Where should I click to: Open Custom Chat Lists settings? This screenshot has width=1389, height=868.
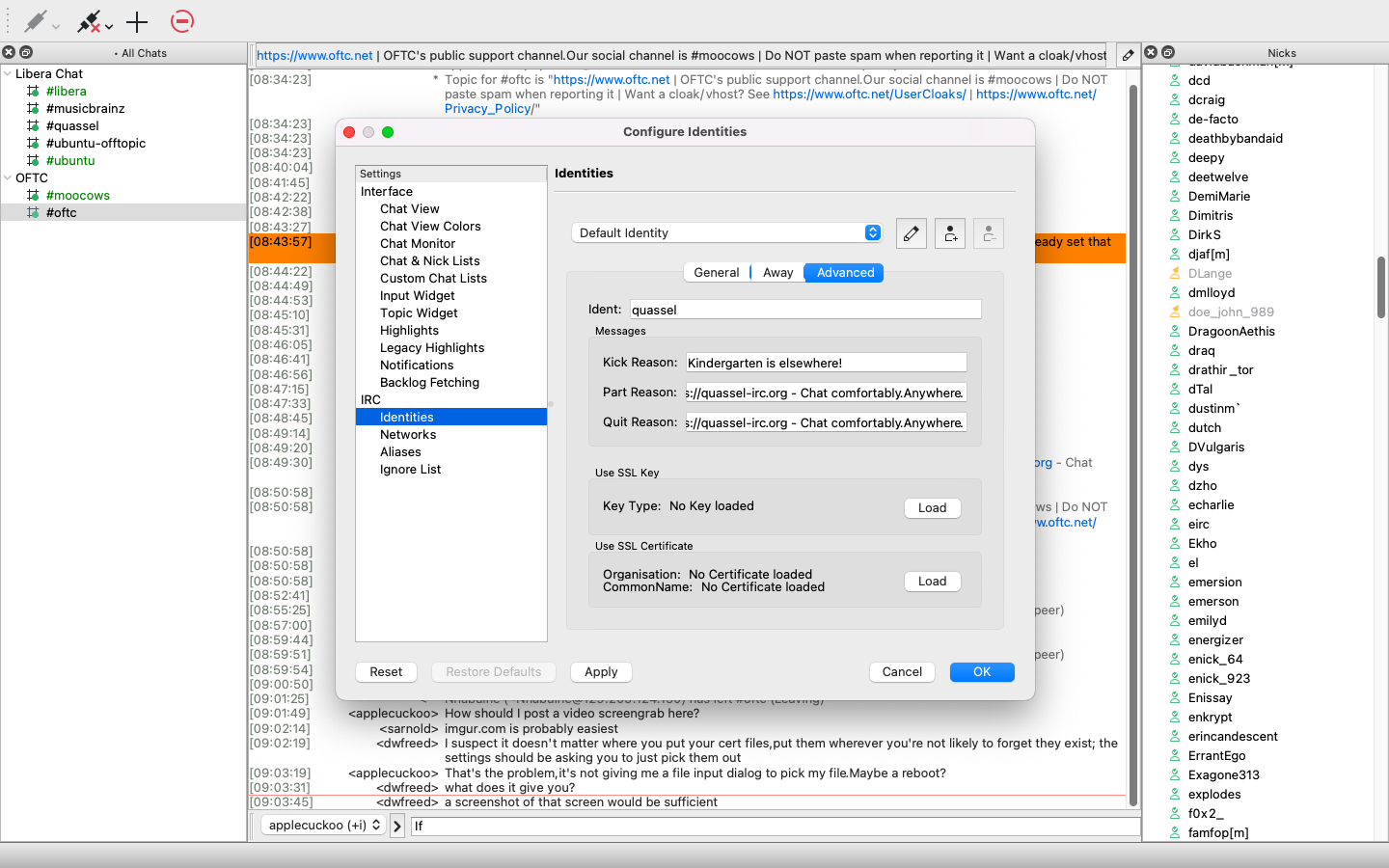pyautogui.click(x=433, y=278)
